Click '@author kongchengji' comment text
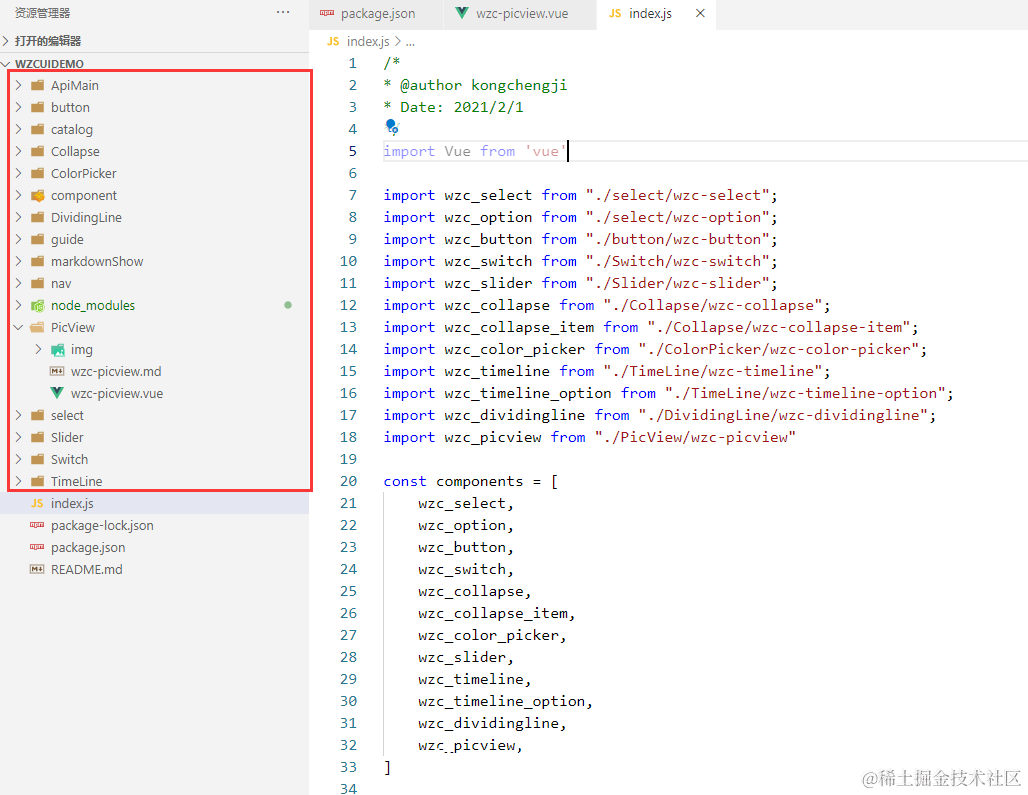The image size is (1028, 795). pos(483,85)
